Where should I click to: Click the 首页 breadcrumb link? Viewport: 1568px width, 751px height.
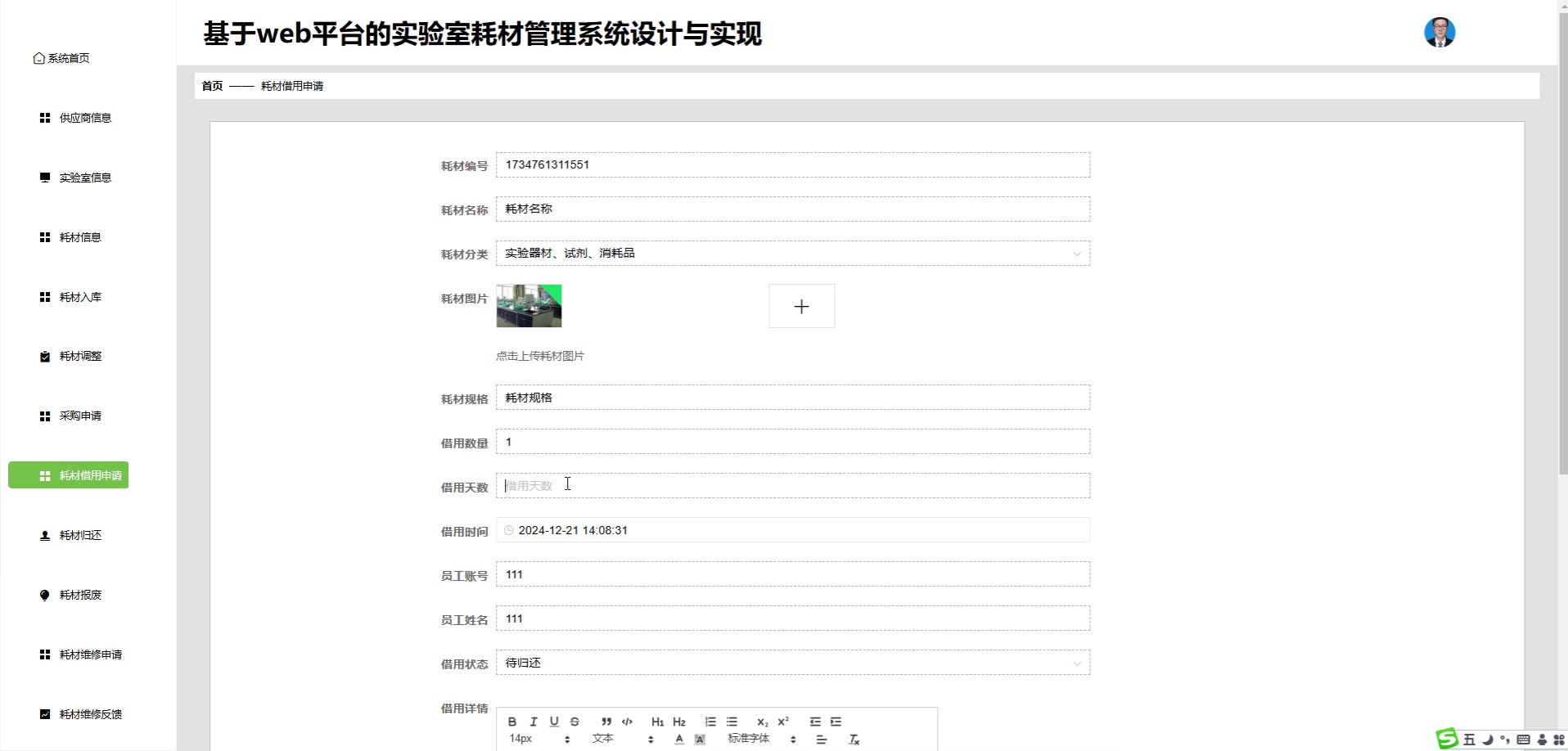coord(212,86)
